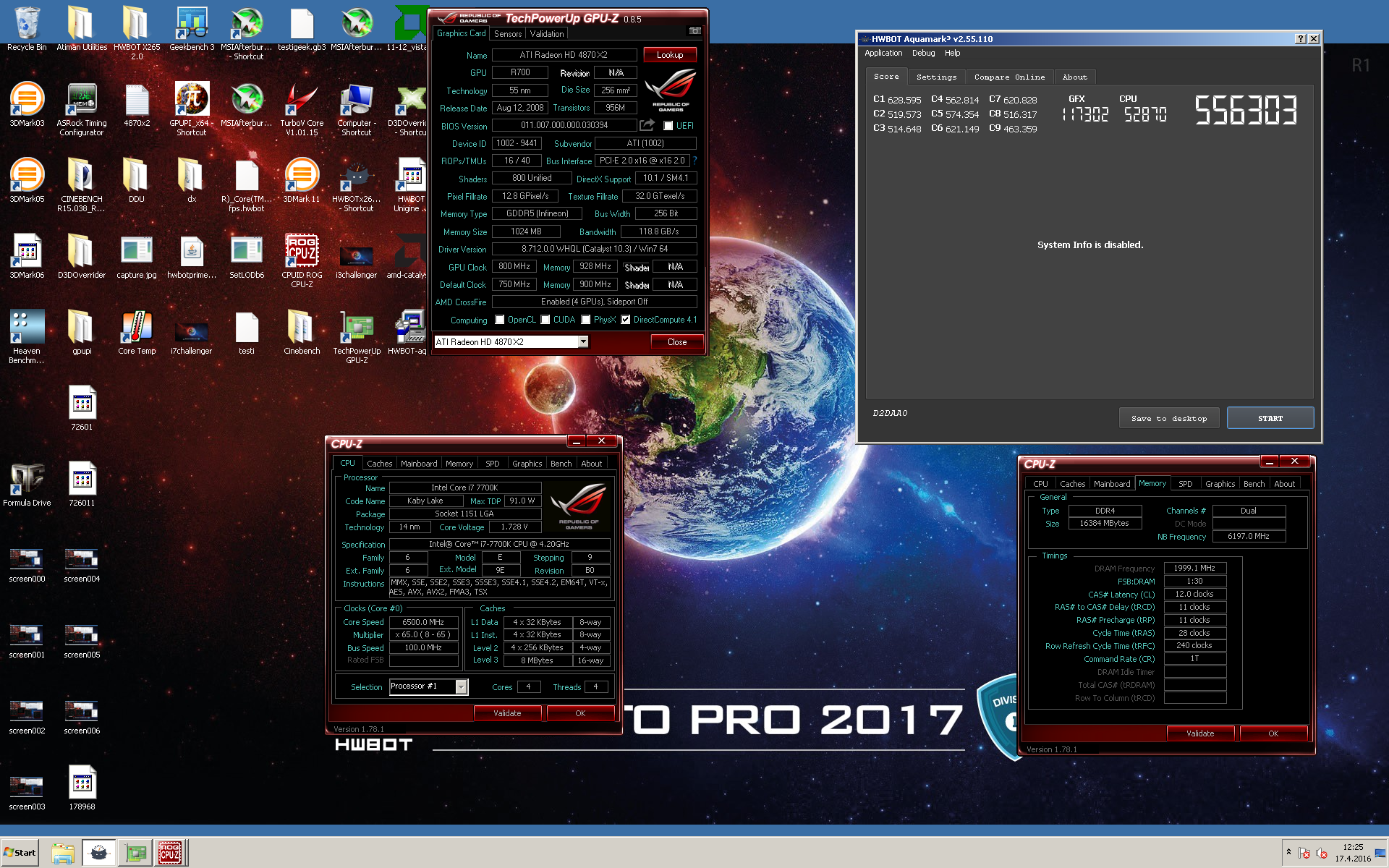Click the system clock in tray

1353,852
